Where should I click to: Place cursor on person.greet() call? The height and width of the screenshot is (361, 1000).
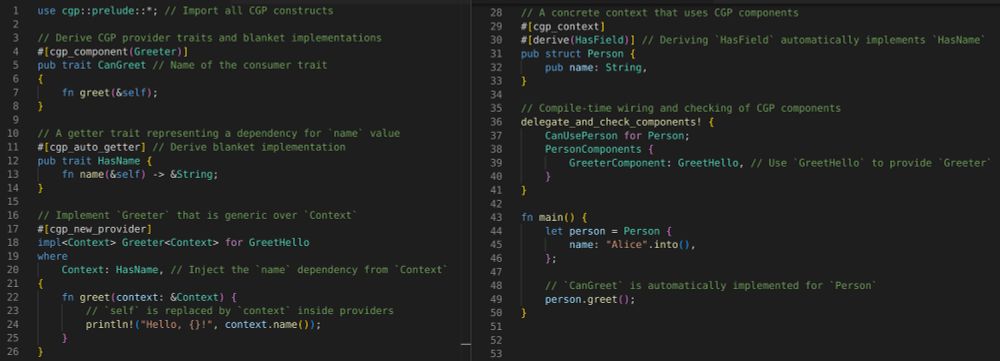pos(590,299)
